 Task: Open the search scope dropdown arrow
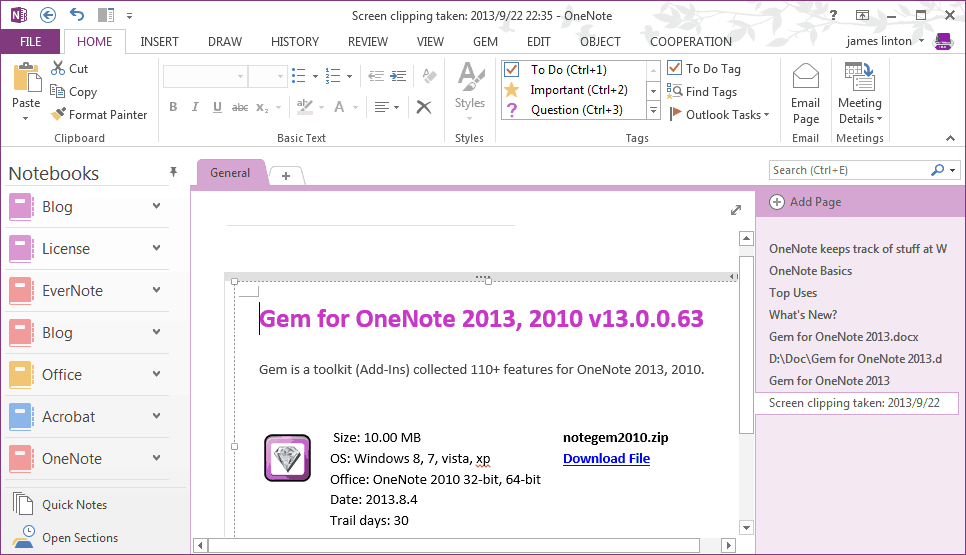coord(953,170)
